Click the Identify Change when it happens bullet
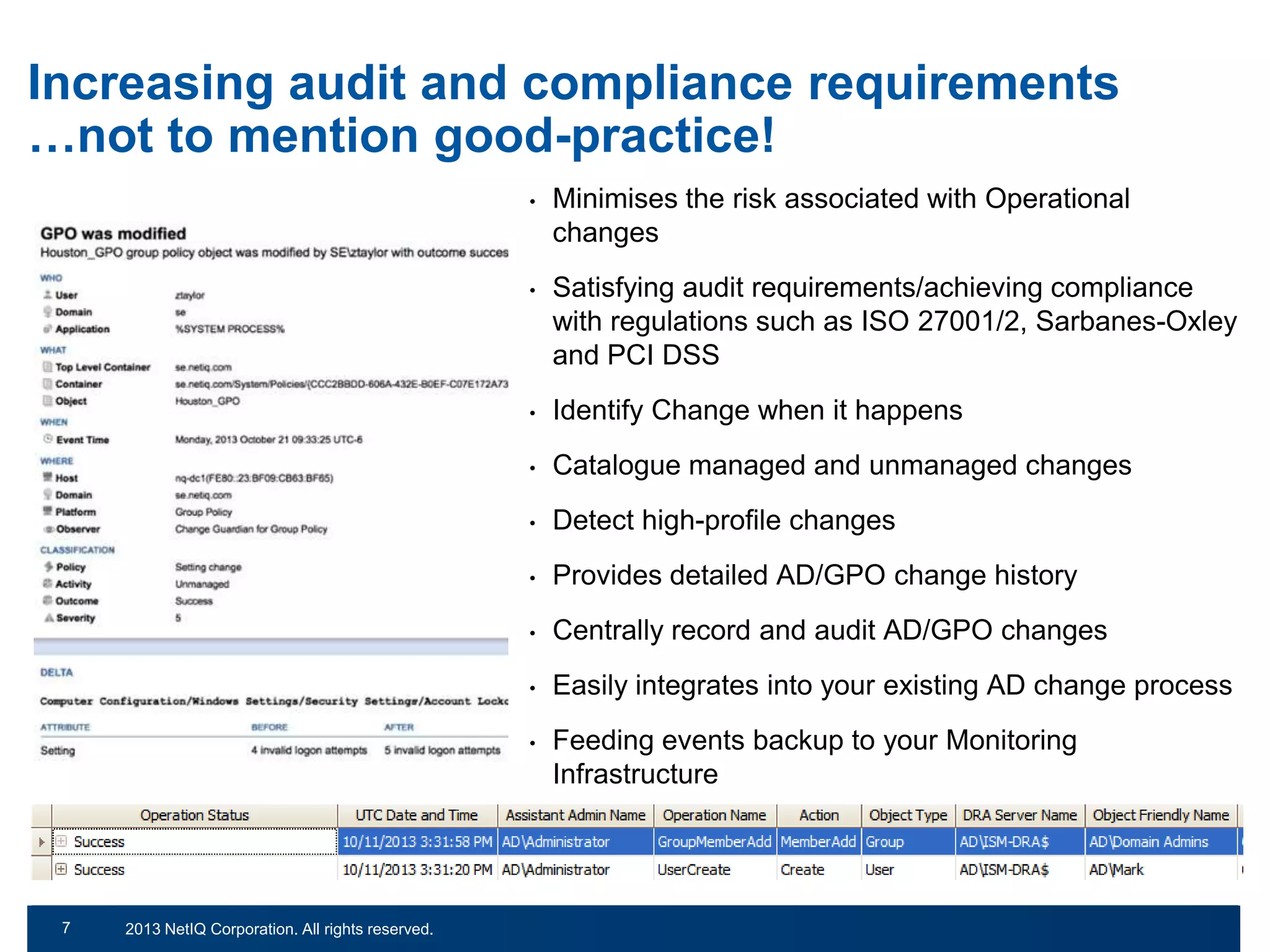Screen dimensions: 1270x952 pyautogui.click(x=757, y=410)
